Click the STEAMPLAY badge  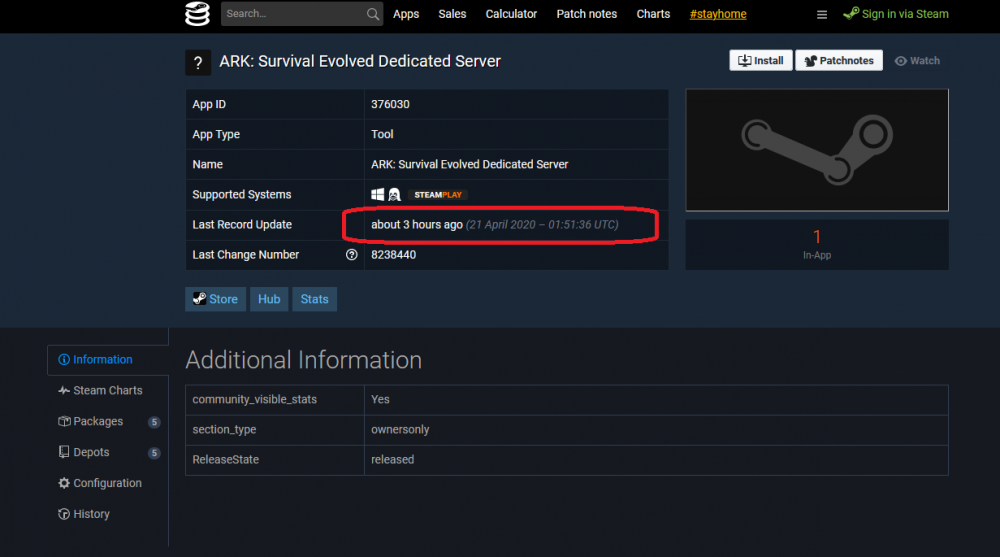click(x=438, y=195)
